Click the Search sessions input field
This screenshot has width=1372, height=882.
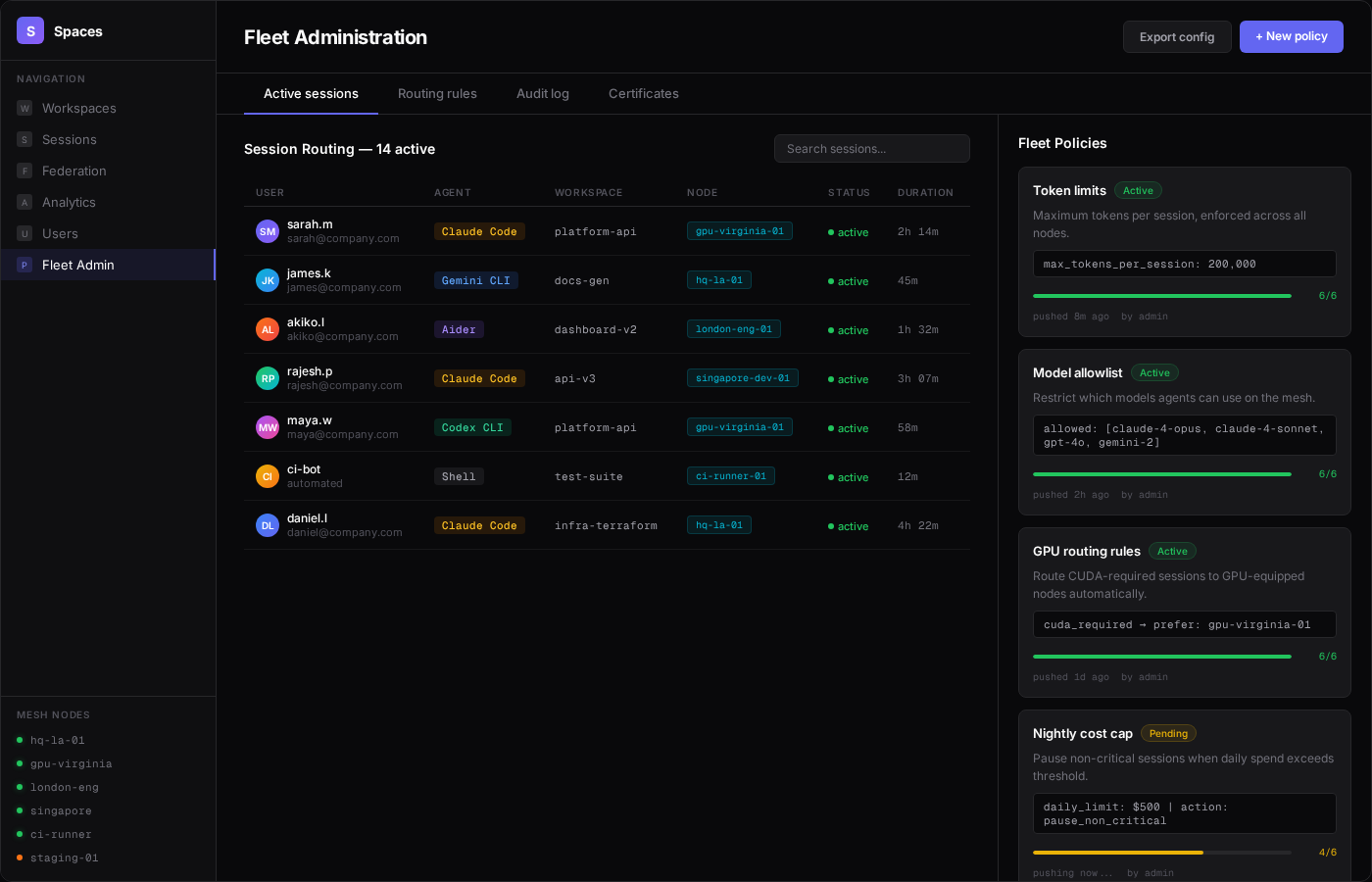coord(872,148)
